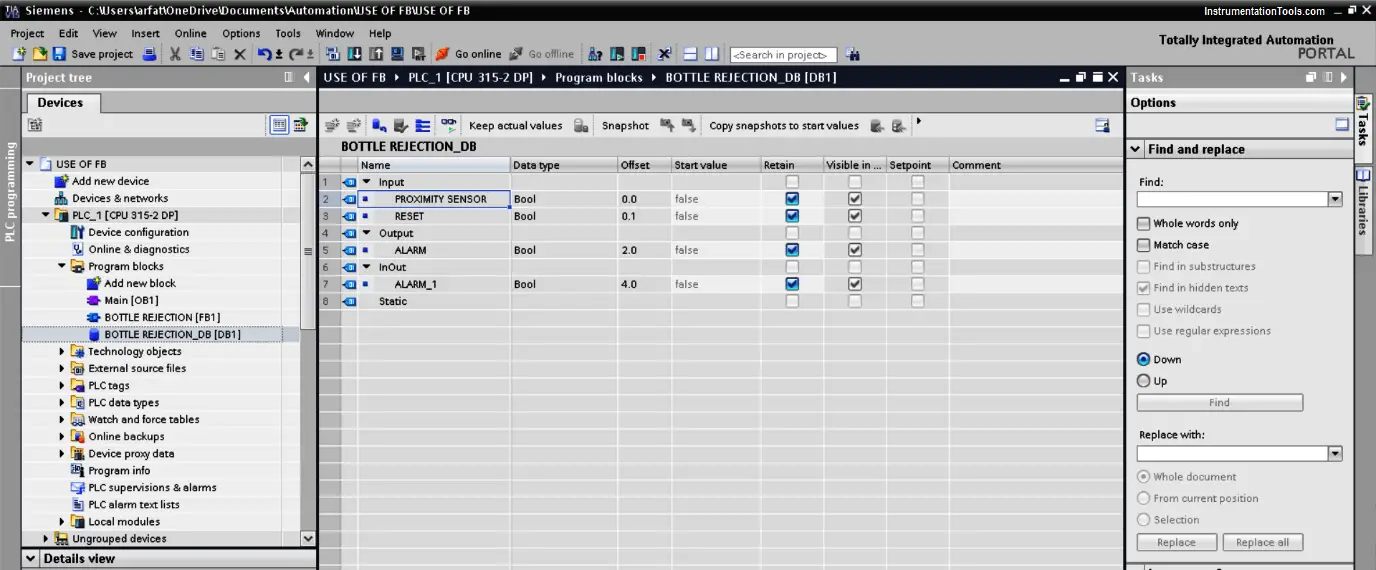Image resolution: width=1376 pixels, height=570 pixels.
Task: Select the Down search direction radio button
Action: [1144, 359]
